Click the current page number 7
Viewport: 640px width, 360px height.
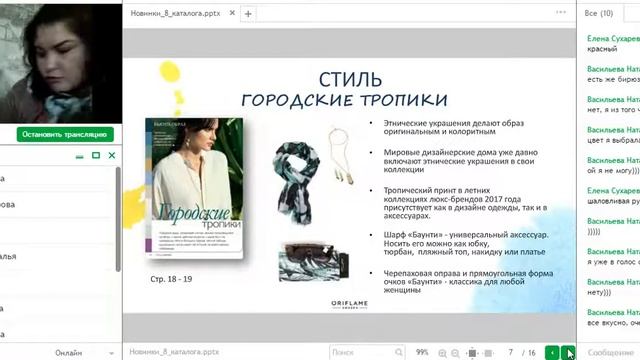click(510, 352)
